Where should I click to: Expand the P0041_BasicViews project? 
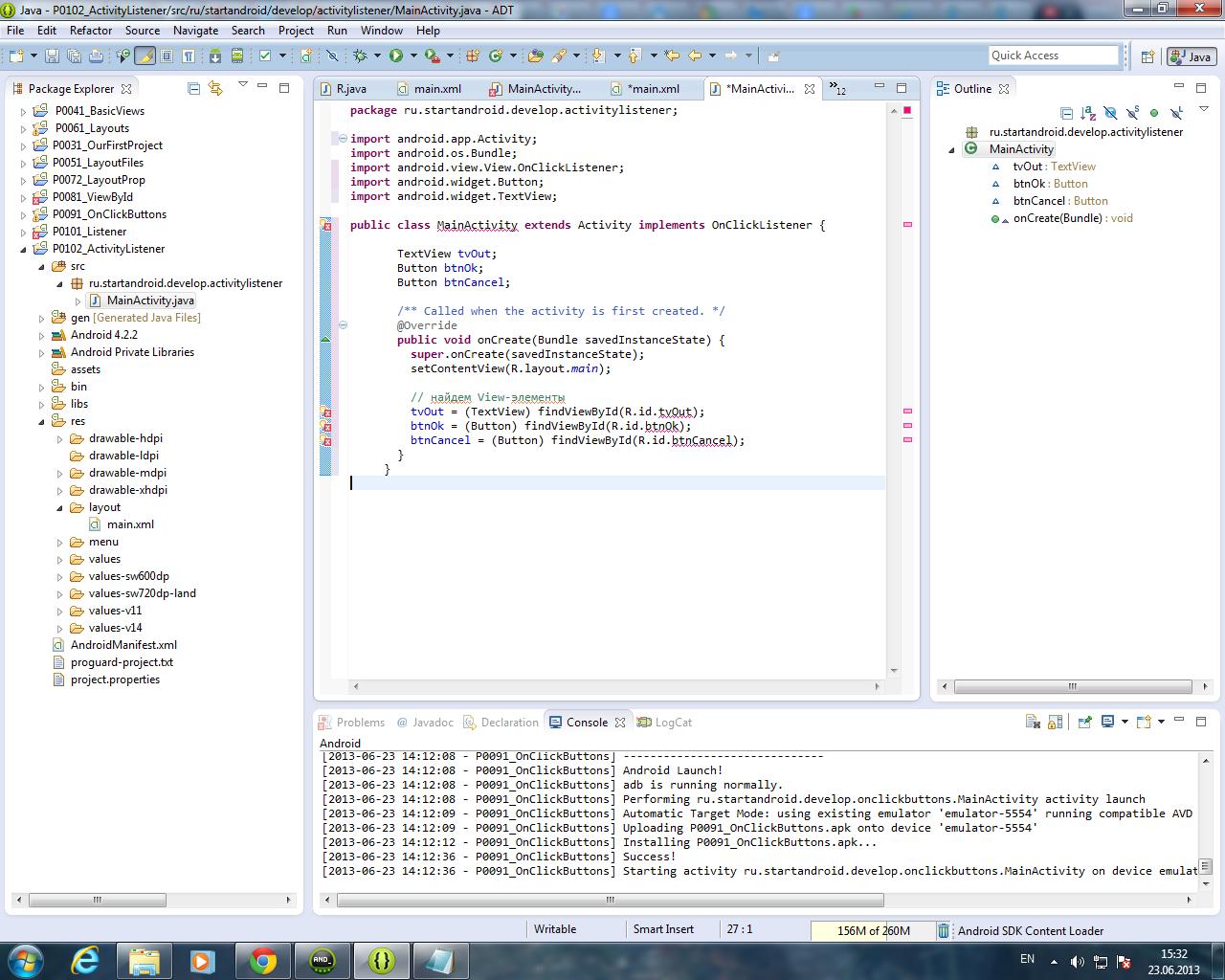(24, 111)
